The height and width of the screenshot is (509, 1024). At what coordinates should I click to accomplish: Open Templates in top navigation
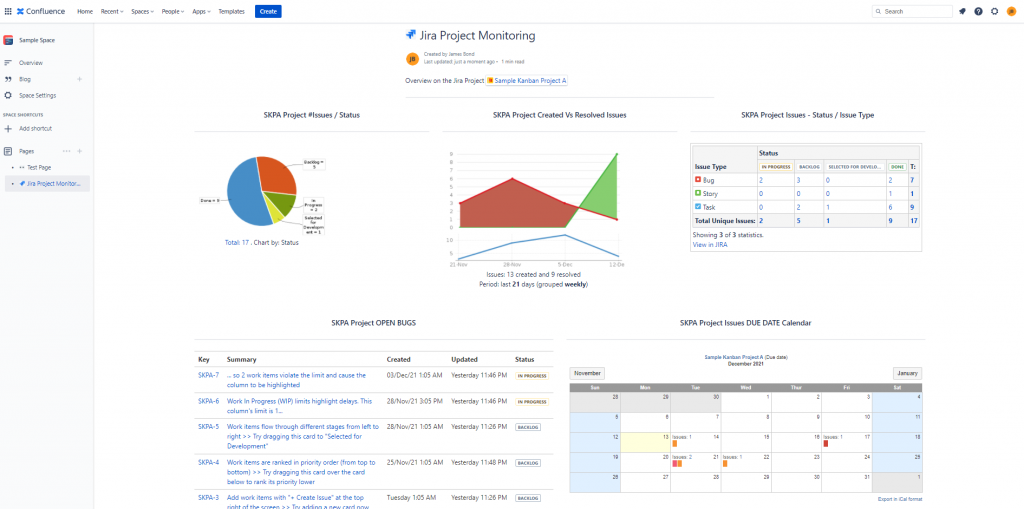(231, 11)
